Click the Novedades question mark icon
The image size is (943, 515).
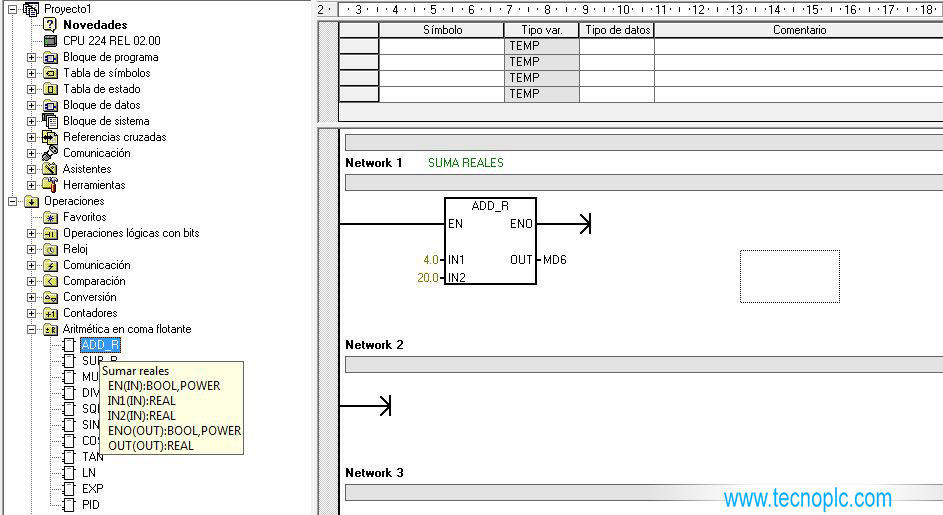[50, 25]
